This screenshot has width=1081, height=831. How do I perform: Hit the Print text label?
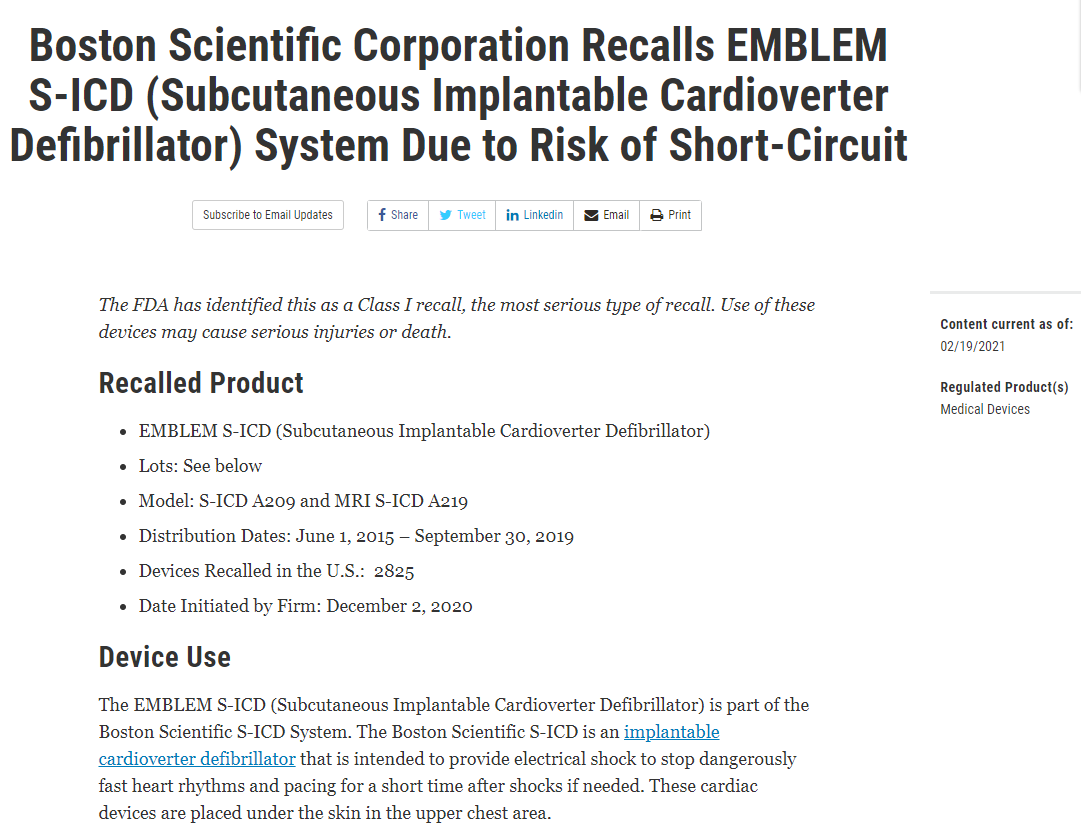680,215
